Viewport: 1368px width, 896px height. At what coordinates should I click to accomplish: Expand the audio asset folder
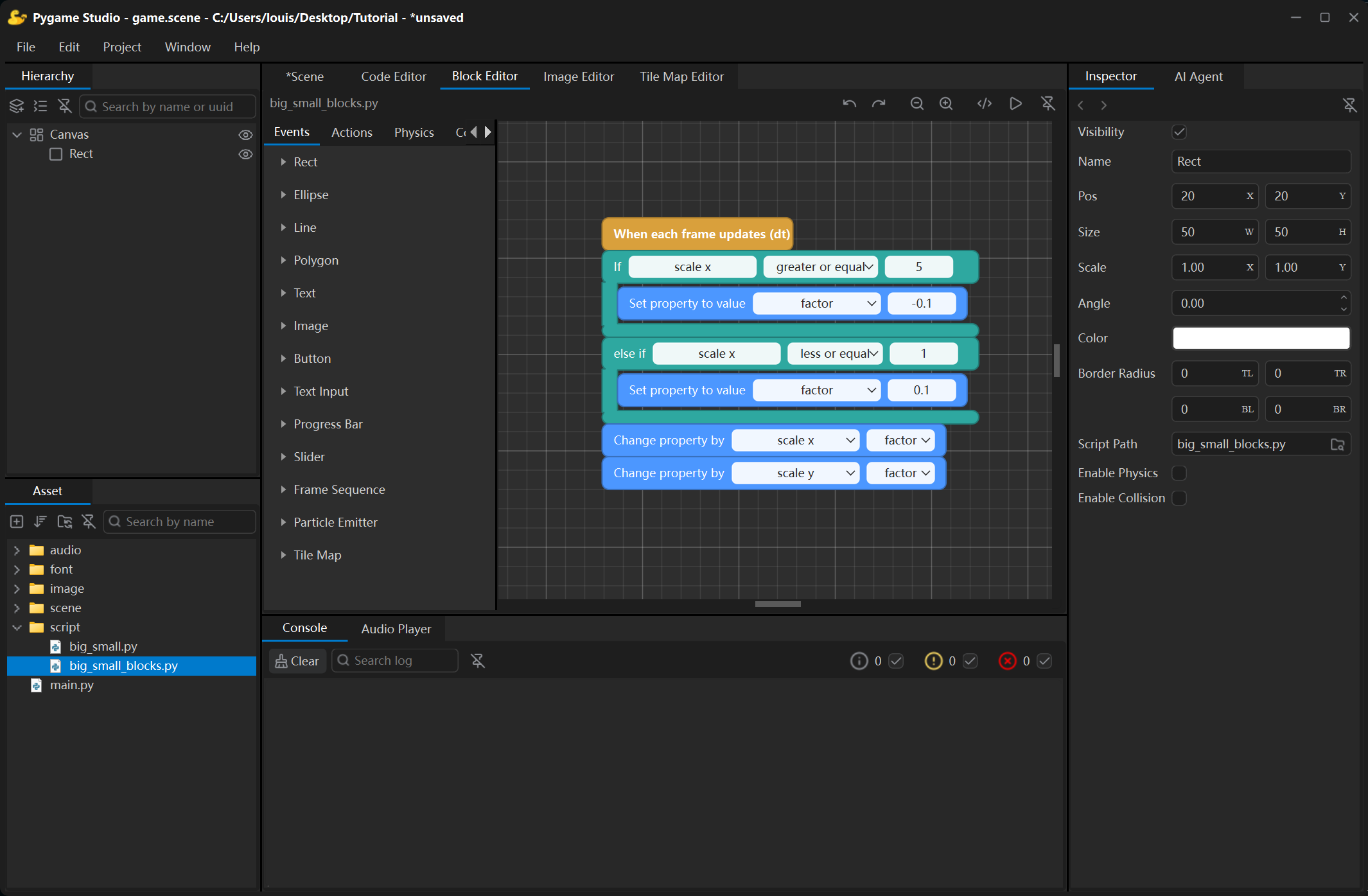pos(17,550)
